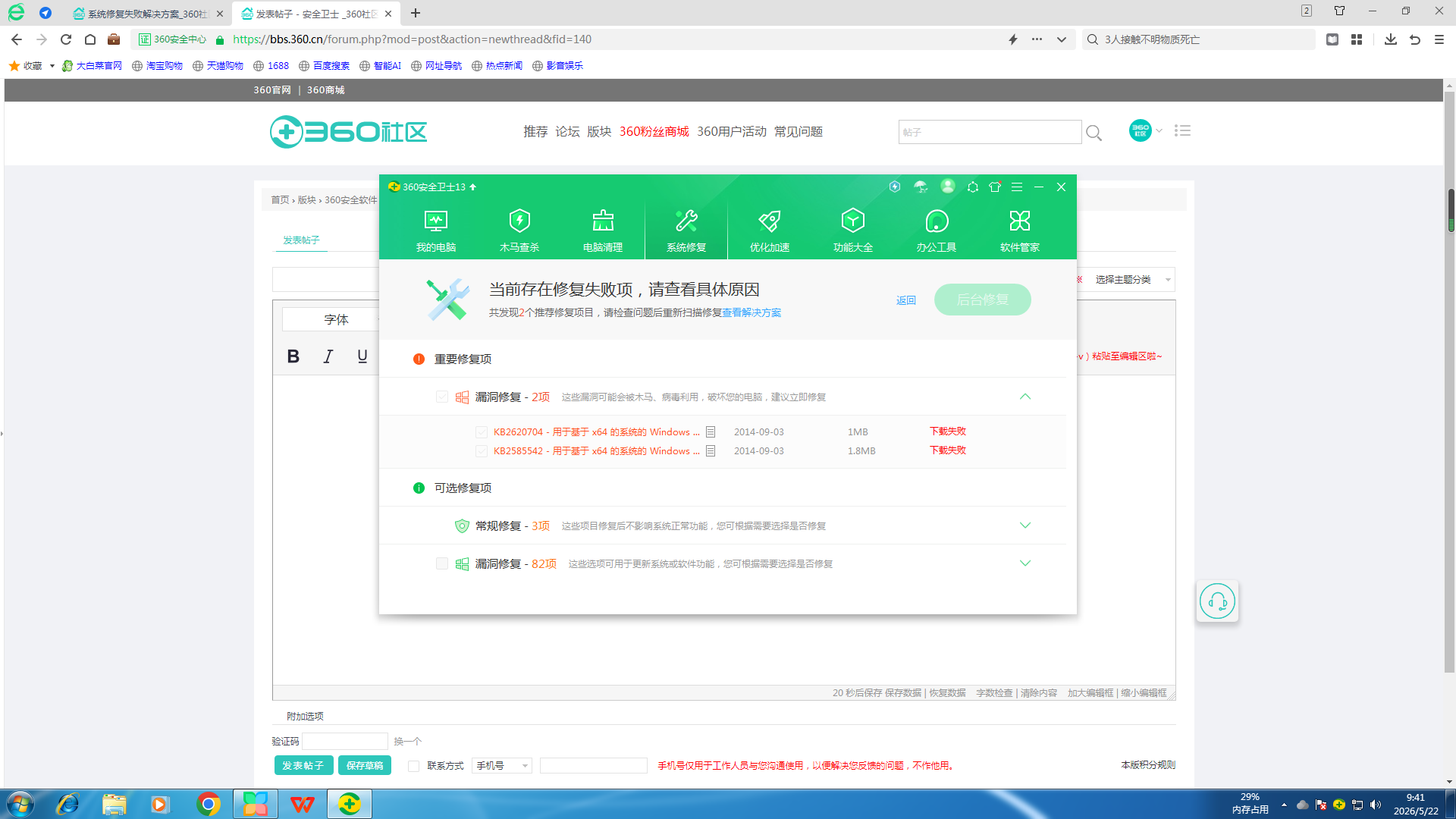This screenshot has width=1456, height=819.
Task: Expand the 漏洞修复 - 82项 section
Action: coord(1025,563)
